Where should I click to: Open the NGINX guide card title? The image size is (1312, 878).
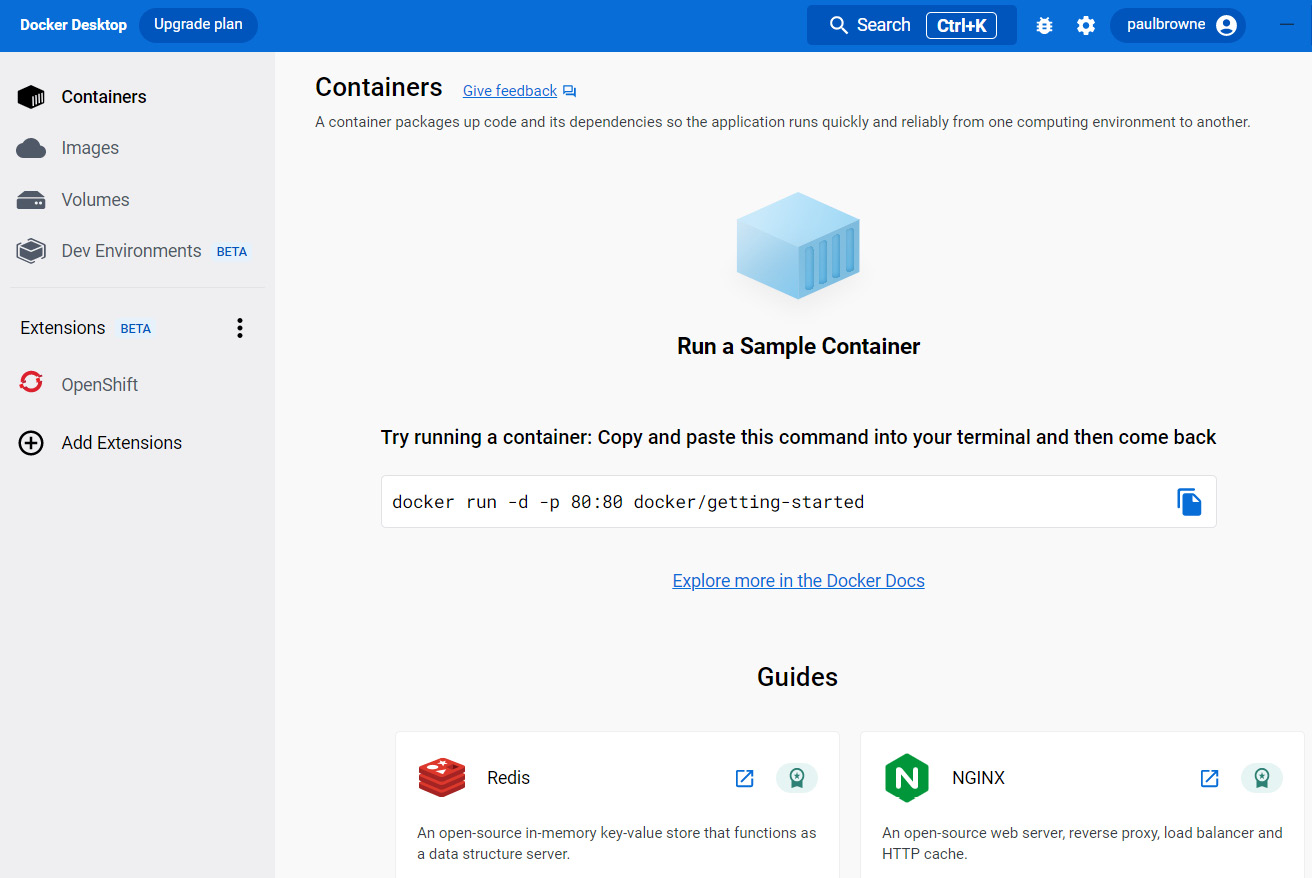point(978,778)
